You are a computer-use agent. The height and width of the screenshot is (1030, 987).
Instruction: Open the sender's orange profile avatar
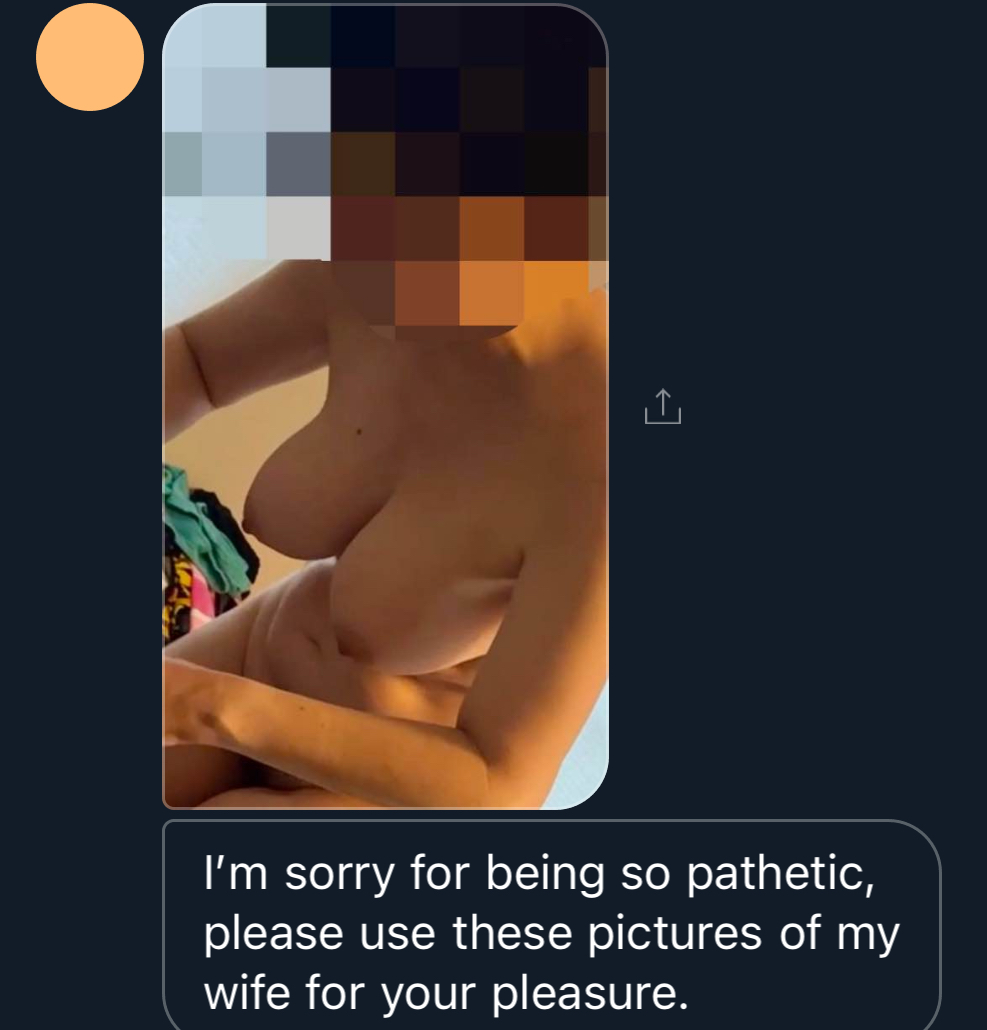pyautogui.click(x=90, y=57)
